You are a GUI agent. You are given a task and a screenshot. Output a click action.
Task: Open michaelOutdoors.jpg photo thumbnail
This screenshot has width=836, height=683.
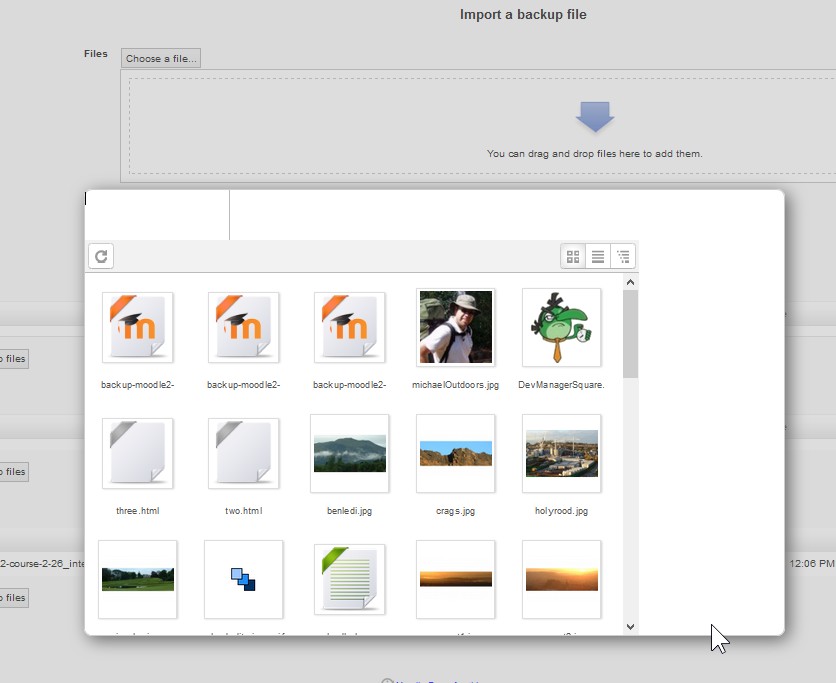point(455,327)
